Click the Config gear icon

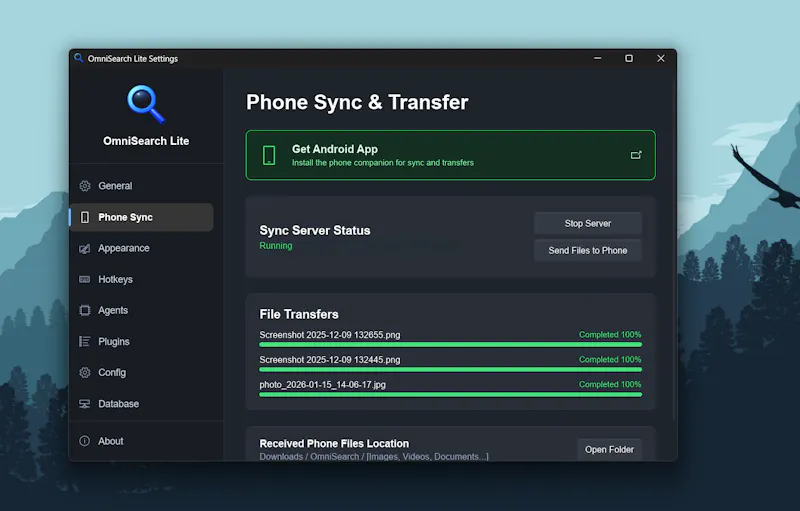pyautogui.click(x=85, y=373)
